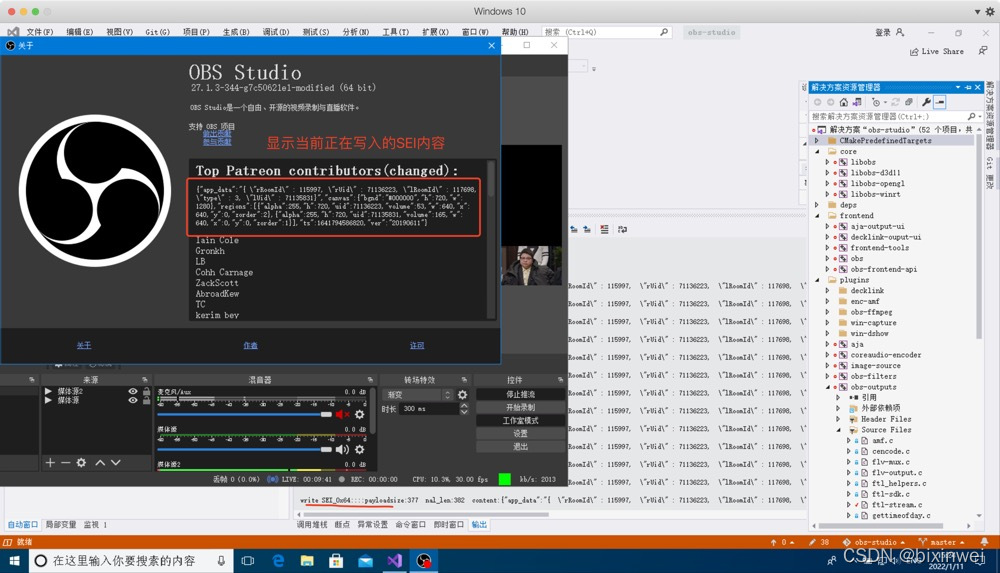Image resolution: width=1000 pixels, height=573 pixels.
Task: Open the 渐变 transition dropdown
Action: coord(418,395)
